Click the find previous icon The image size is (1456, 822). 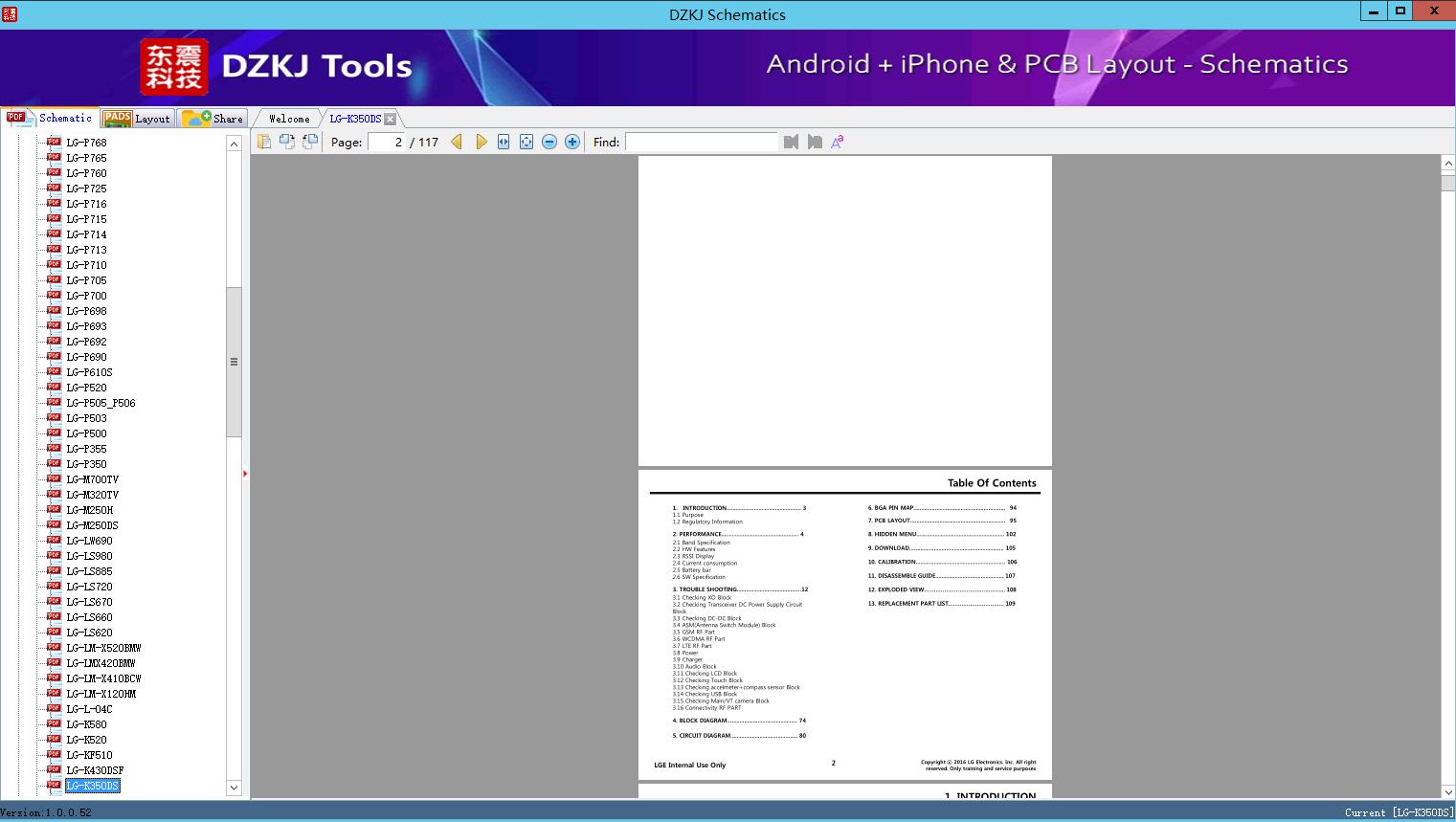tap(791, 142)
